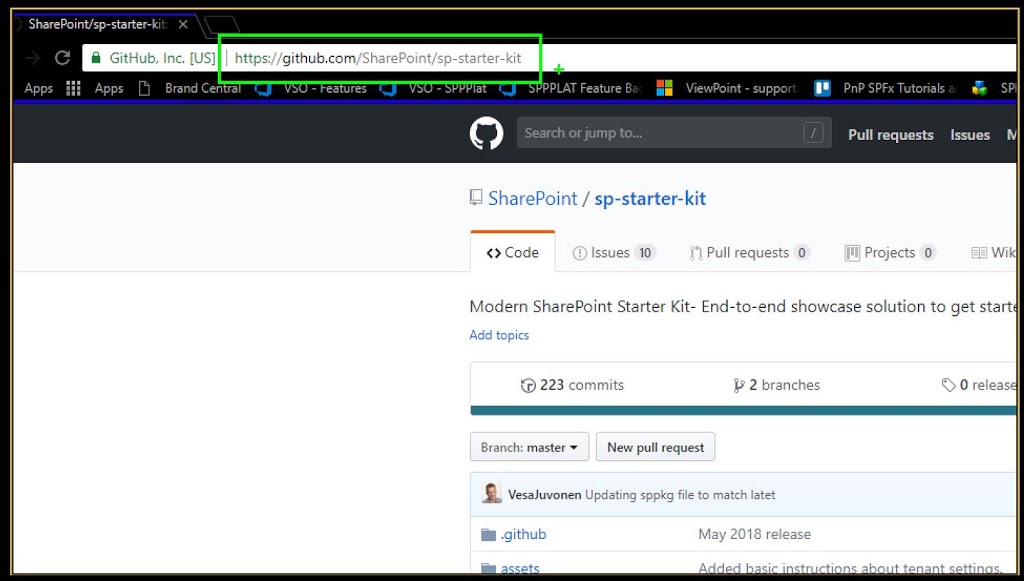Click the Modern SharePoint Starter Kit description text

pos(743,307)
